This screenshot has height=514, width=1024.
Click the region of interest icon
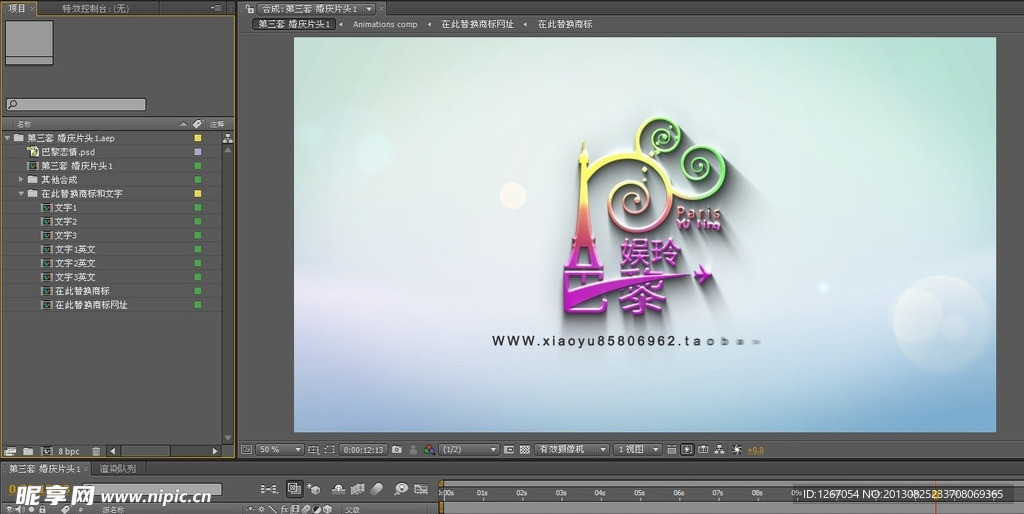click(x=509, y=450)
